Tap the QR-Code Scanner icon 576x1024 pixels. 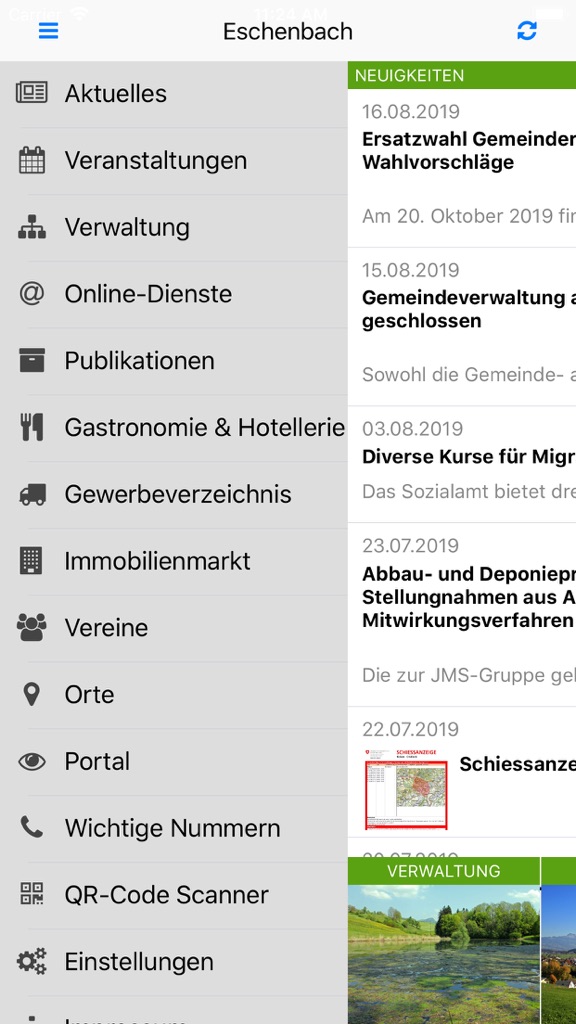click(31, 894)
